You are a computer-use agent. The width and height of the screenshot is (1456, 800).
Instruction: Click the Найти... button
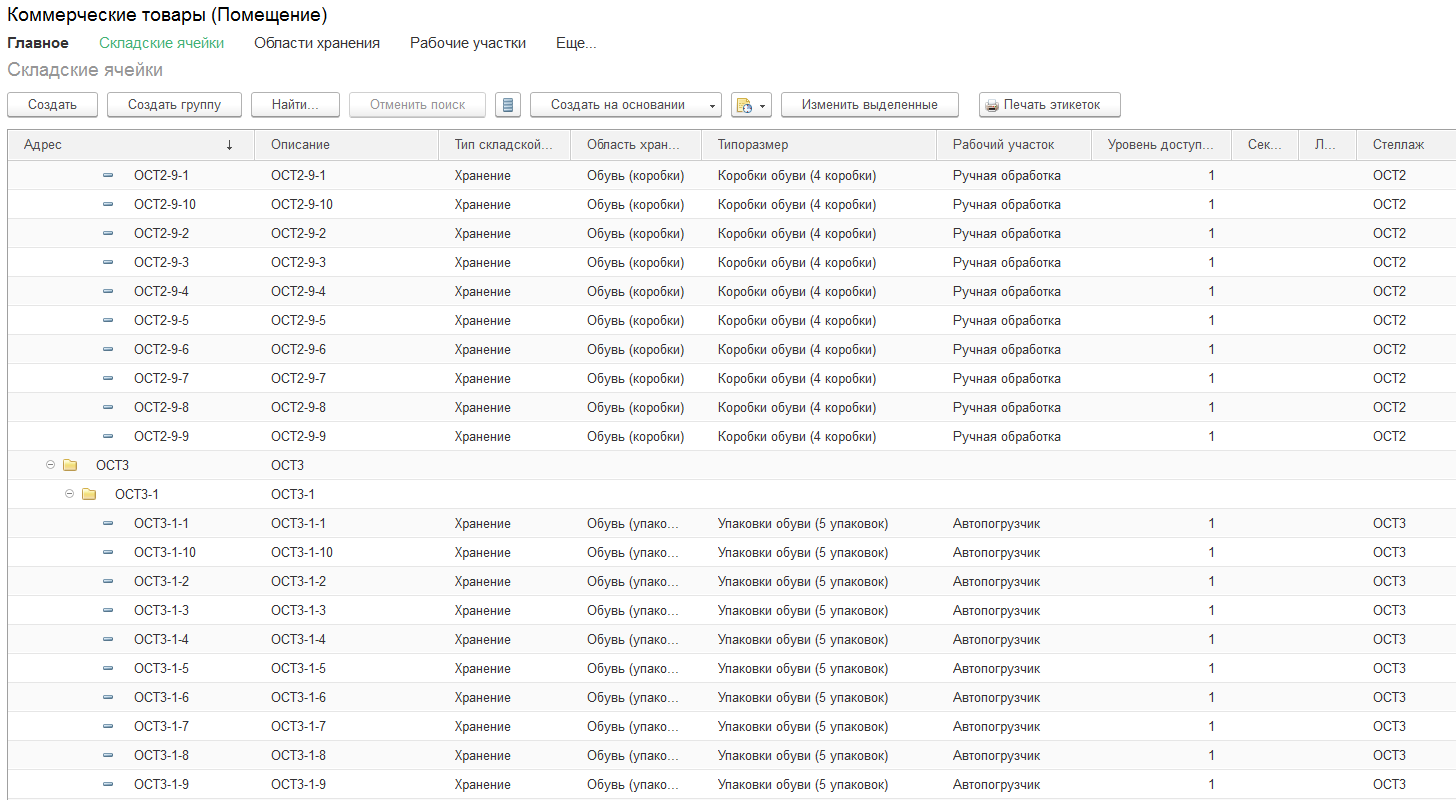tap(295, 105)
